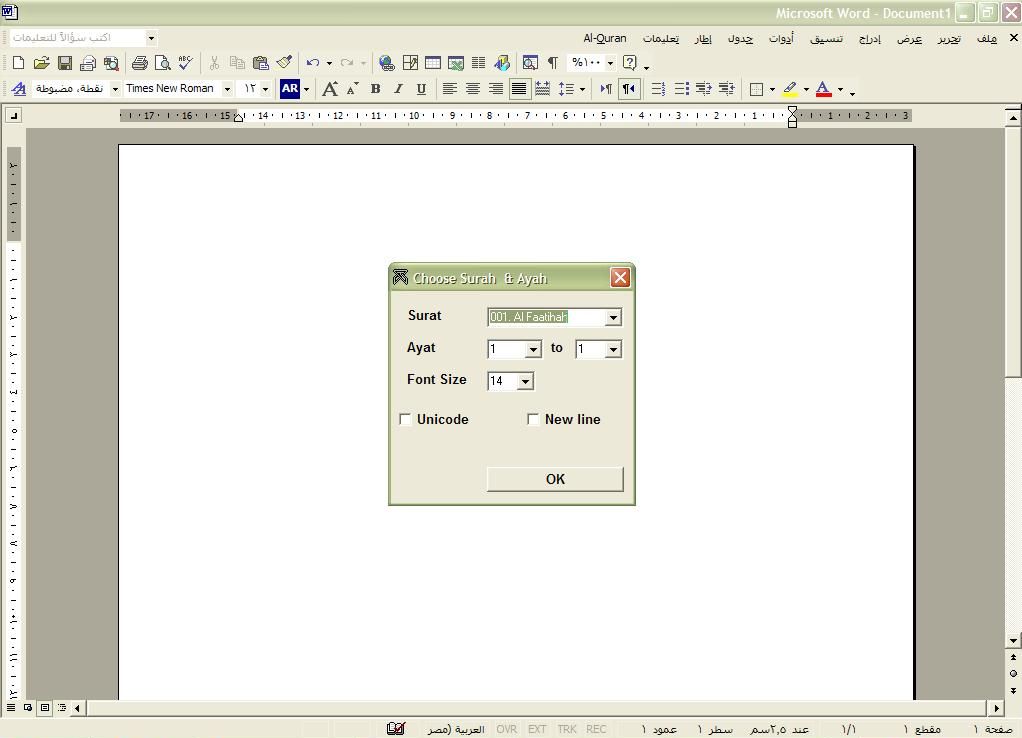Cut selection with the scissors icon
Screen dimensions: 1022x738
point(214,63)
